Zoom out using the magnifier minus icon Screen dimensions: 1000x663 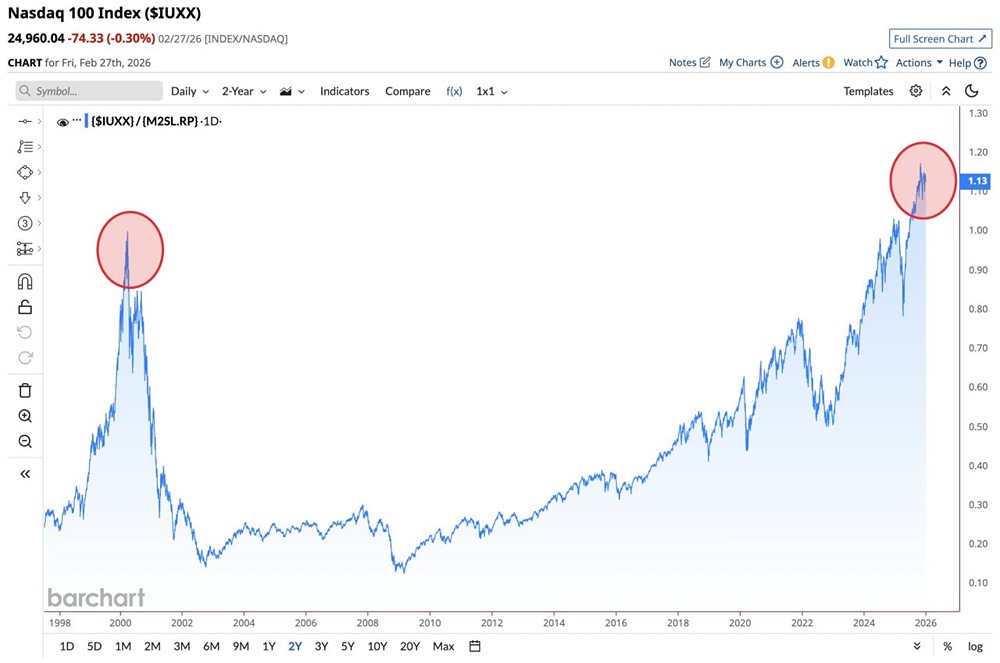click(25, 442)
